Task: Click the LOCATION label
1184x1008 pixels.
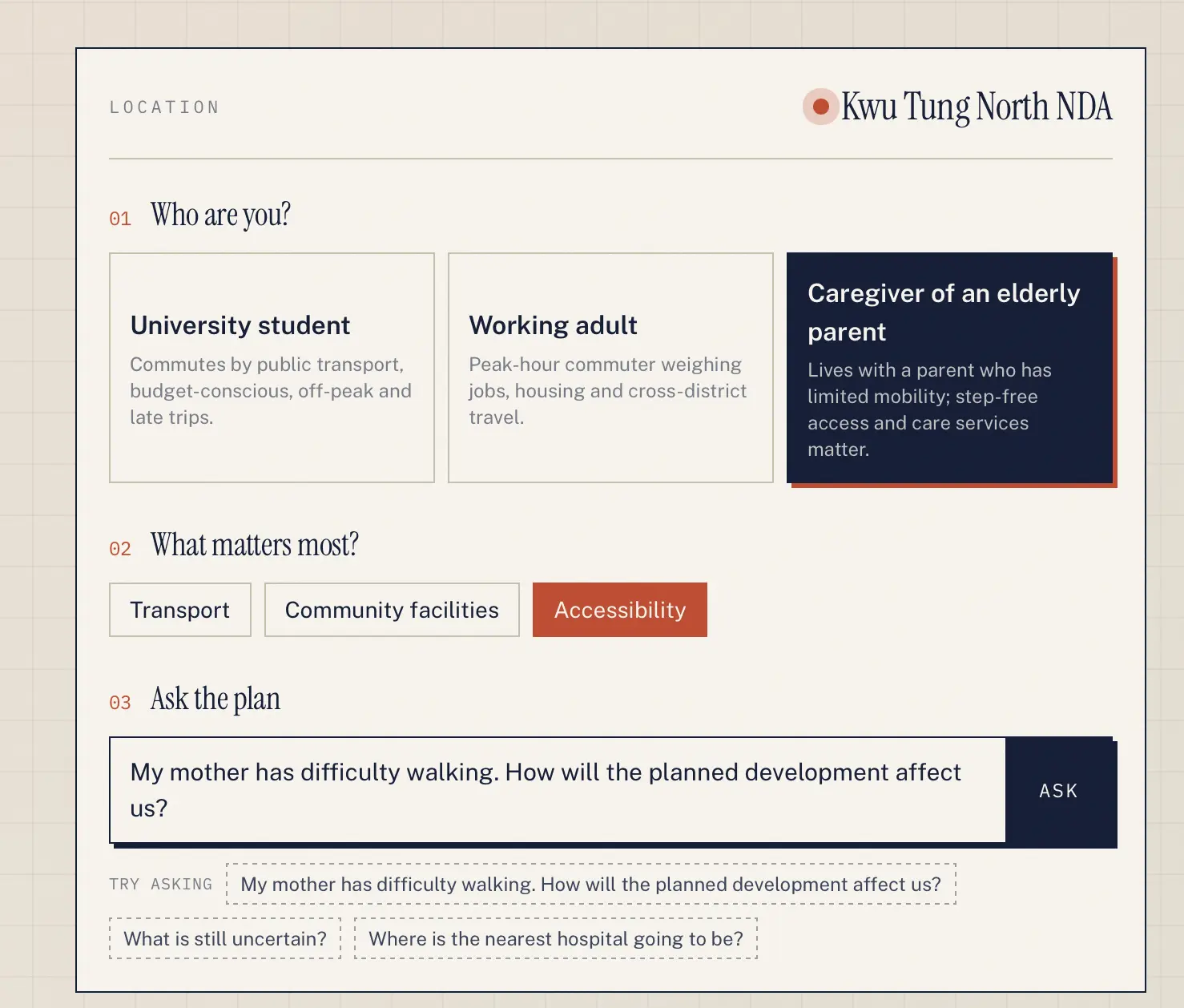Action: (164, 107)
